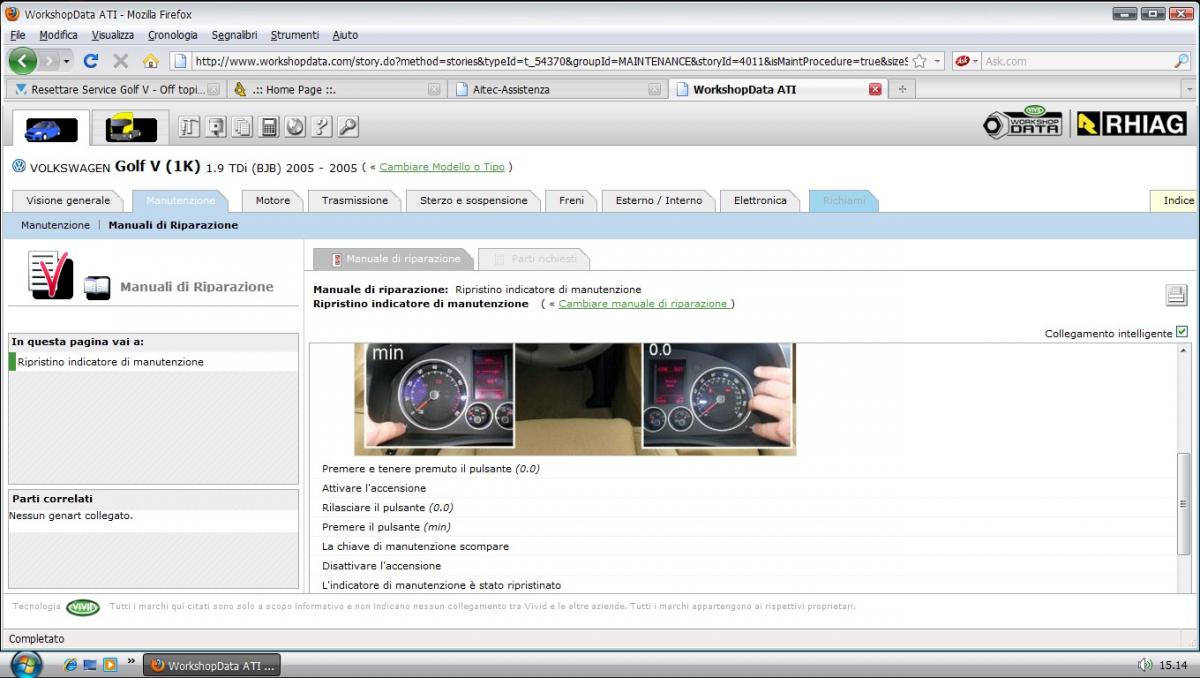Click the WorkshopData logo
The width and height of the screenshot is (1200, 678).
point(1022,124)
